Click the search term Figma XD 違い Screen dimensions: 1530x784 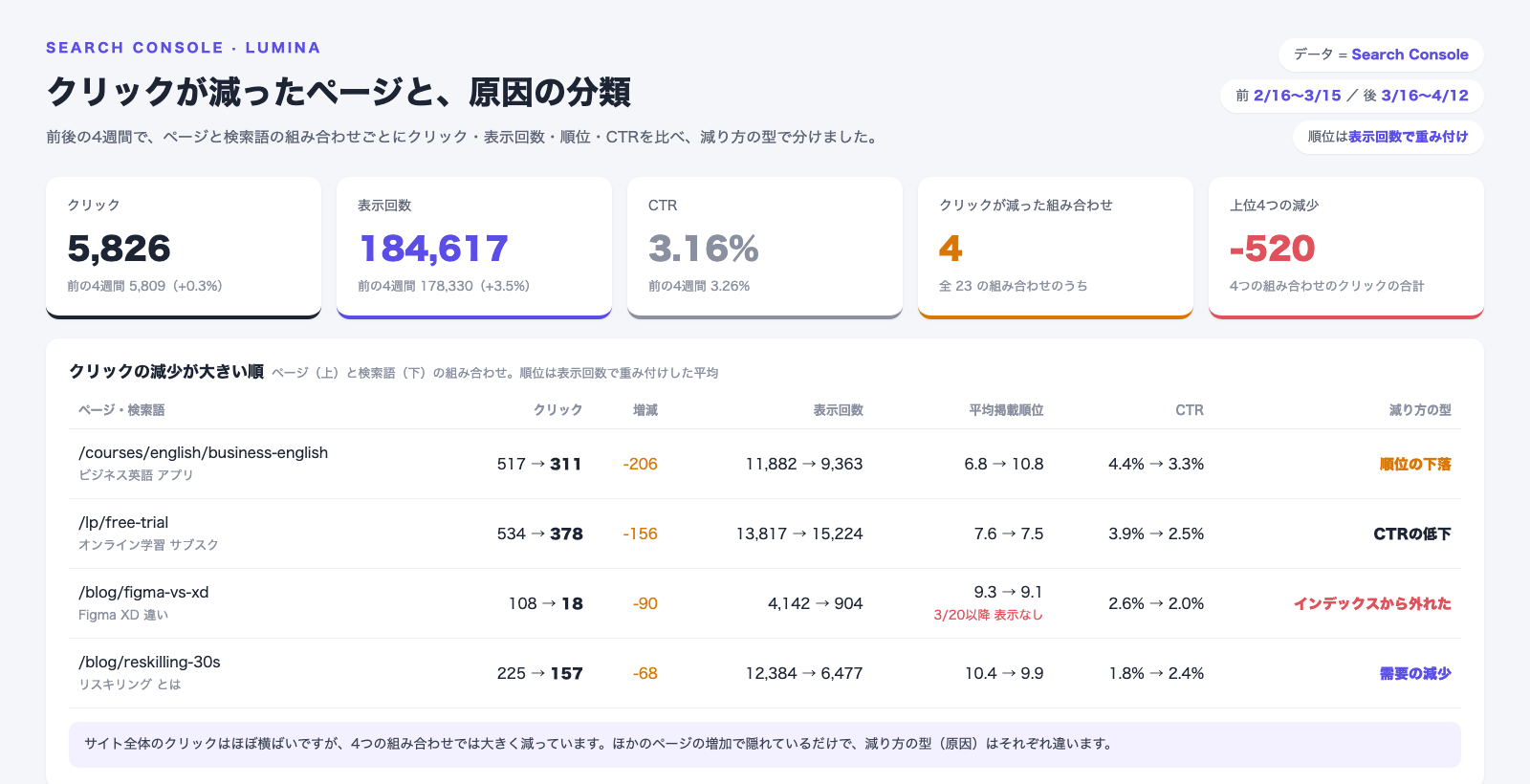[x=123, y=615]
